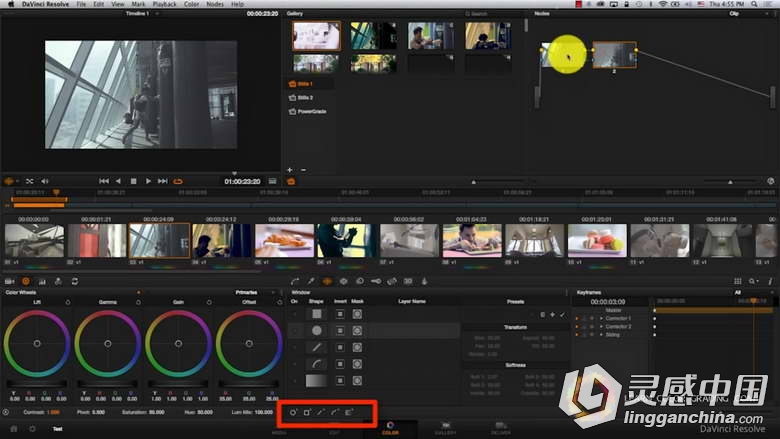Open the Power Window palette icon
780x439 pixels.
[327, 281]
